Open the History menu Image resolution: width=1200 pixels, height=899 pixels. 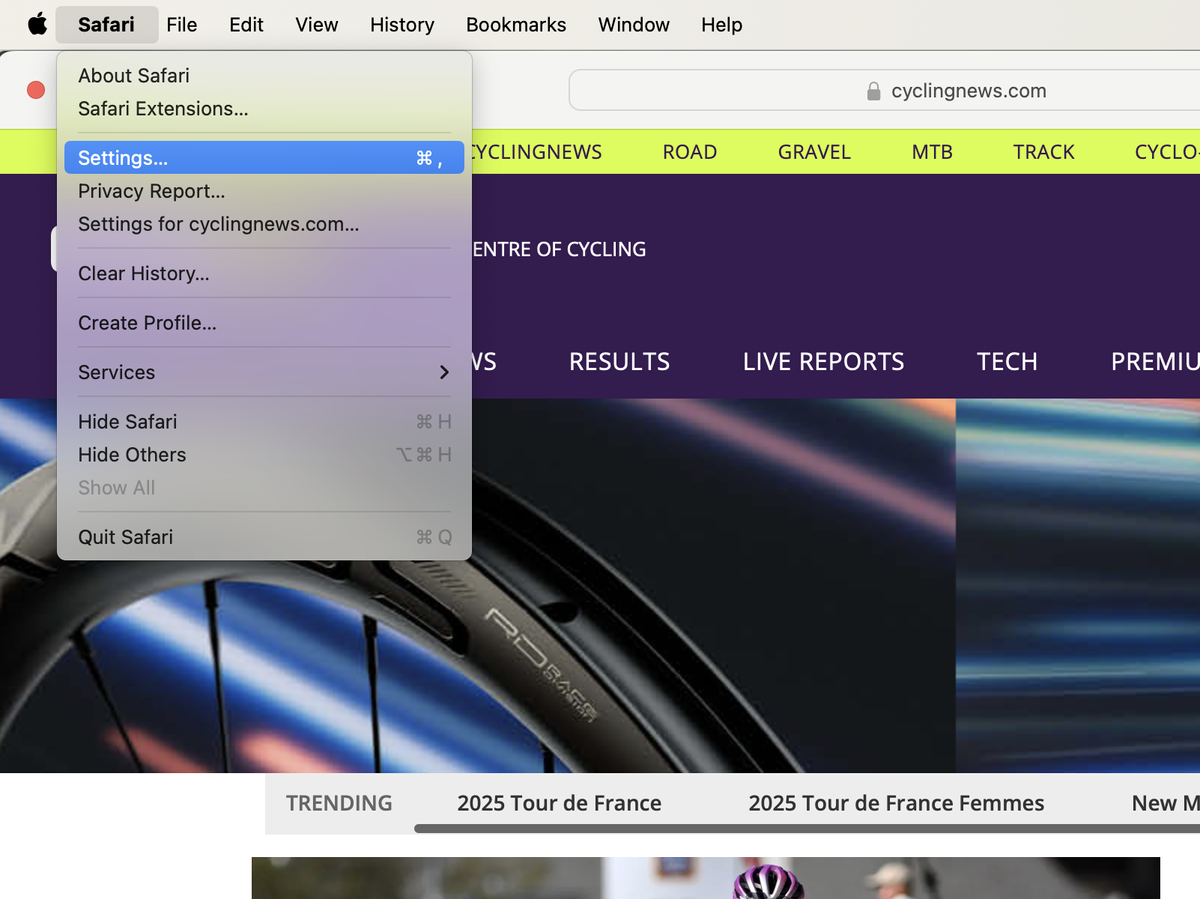pos(402,24)
